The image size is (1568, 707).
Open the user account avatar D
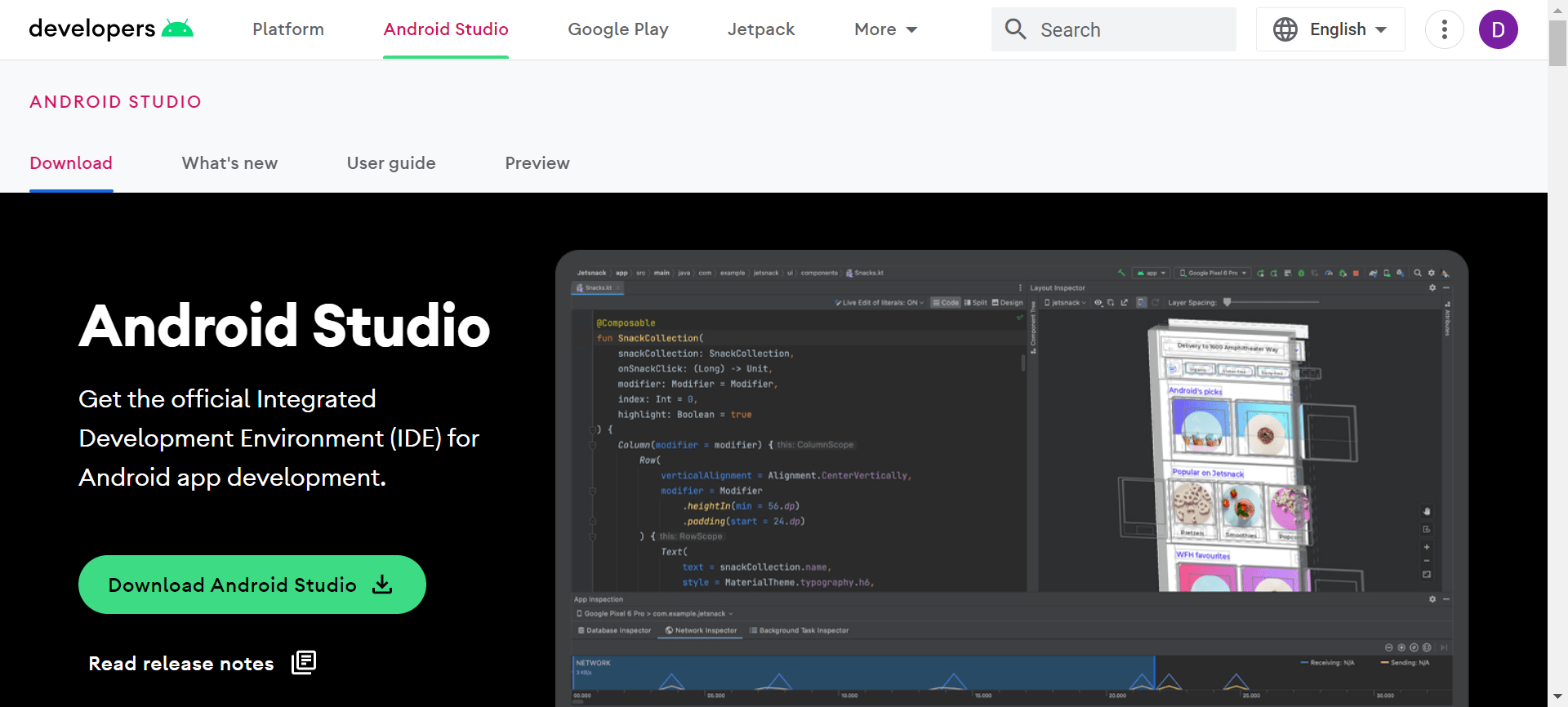[1498, 29]
